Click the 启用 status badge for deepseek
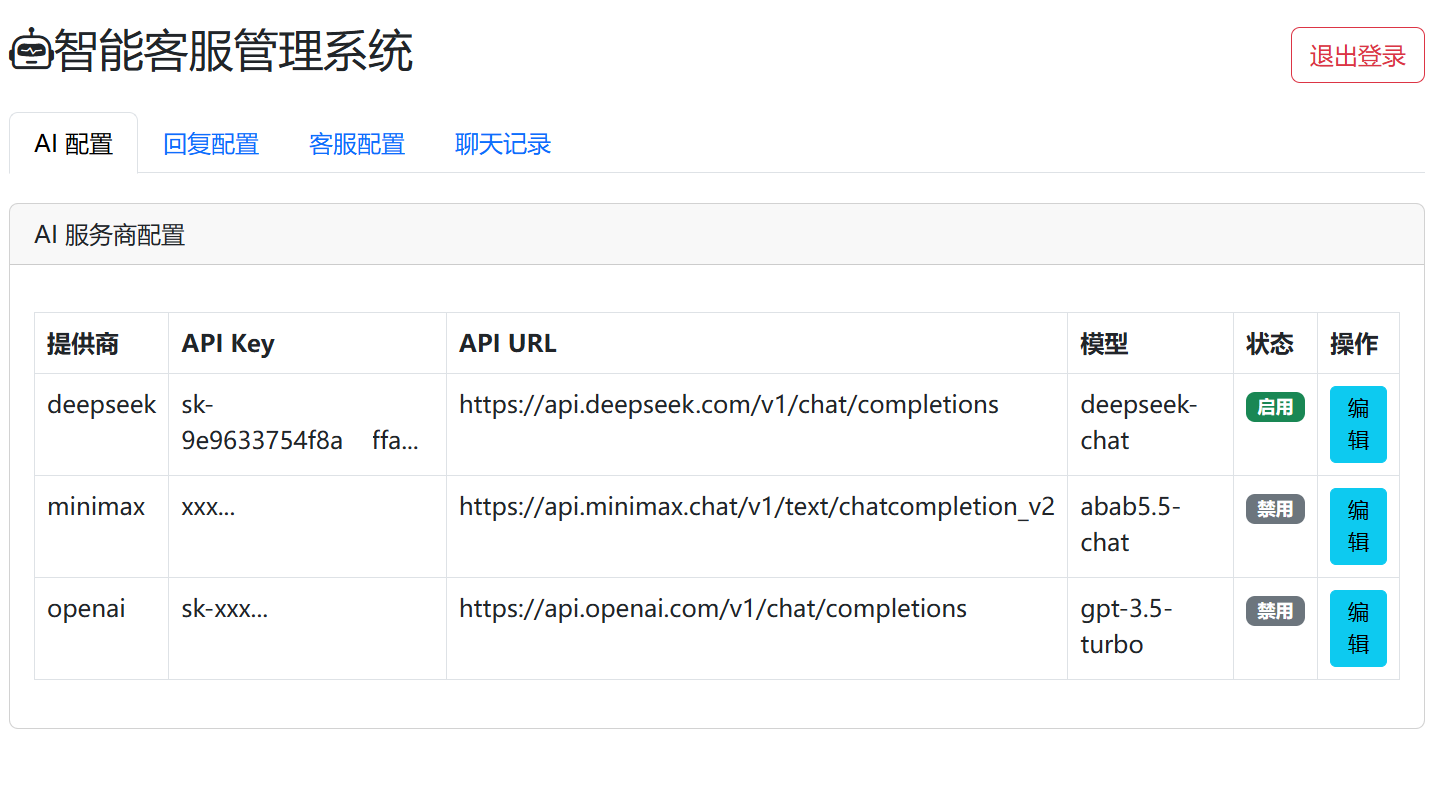 [x=1274, y=407]
